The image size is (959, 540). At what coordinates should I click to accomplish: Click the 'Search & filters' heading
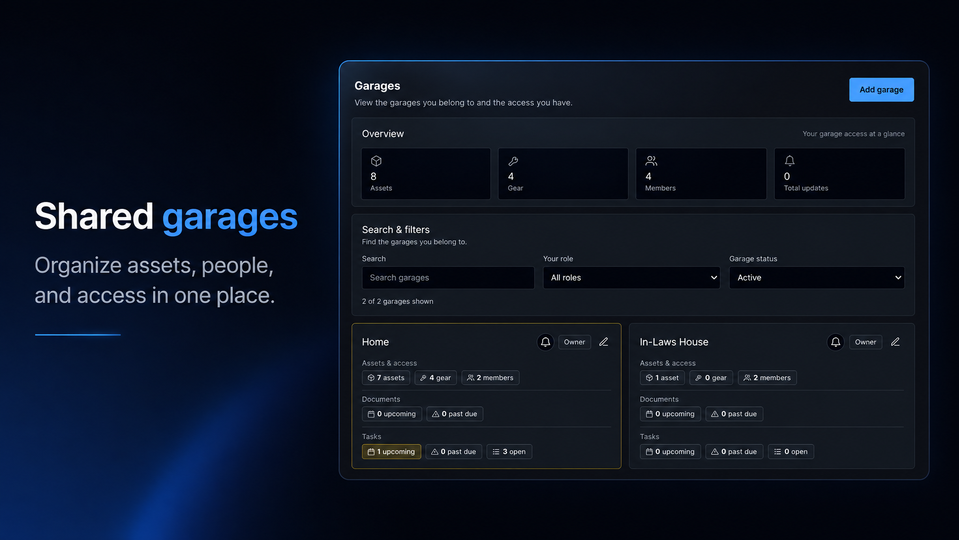396,230
